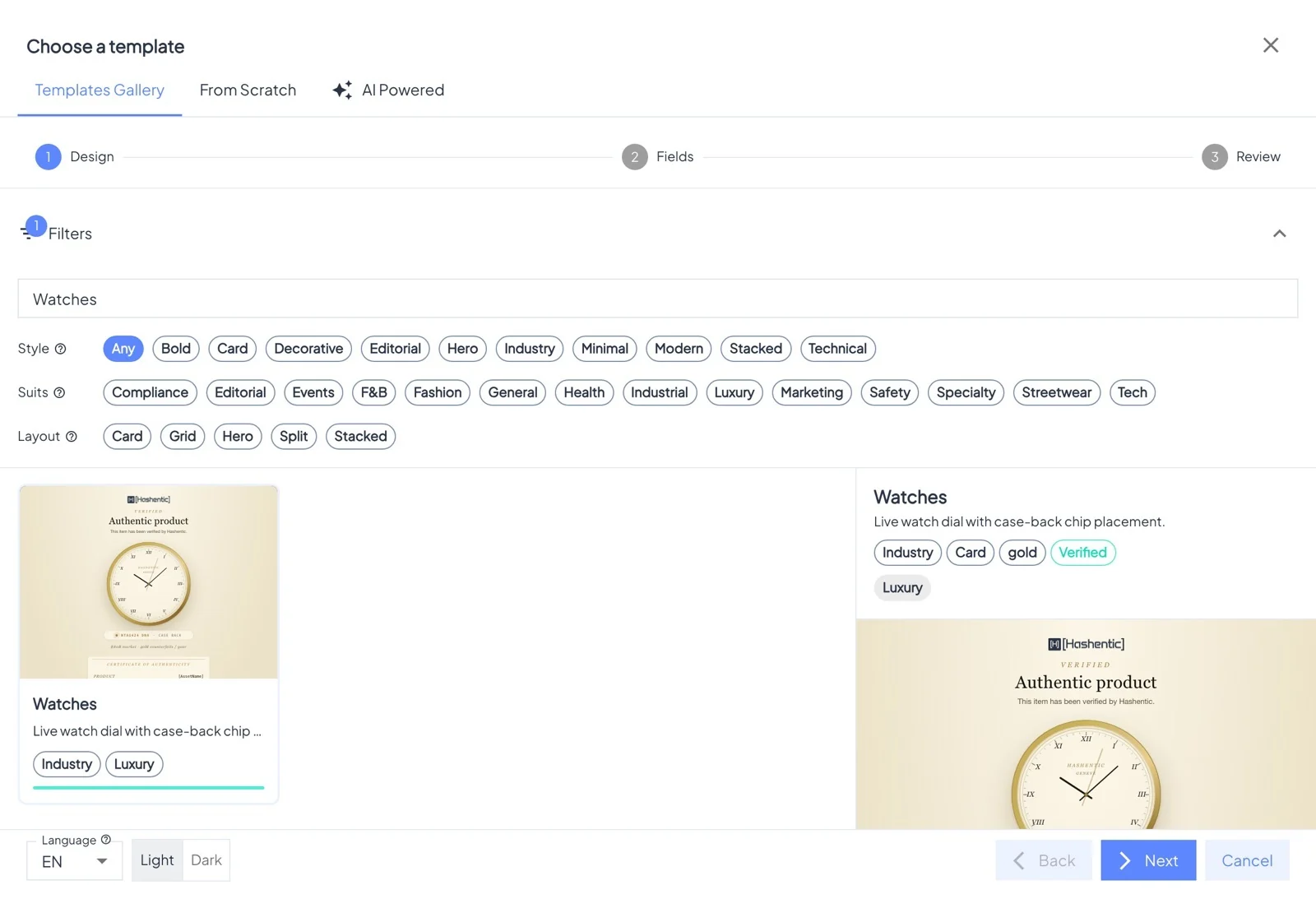The image size is (1316, 908).
Task: Toggle the Stacked layout filter
Action: (360, 437)
